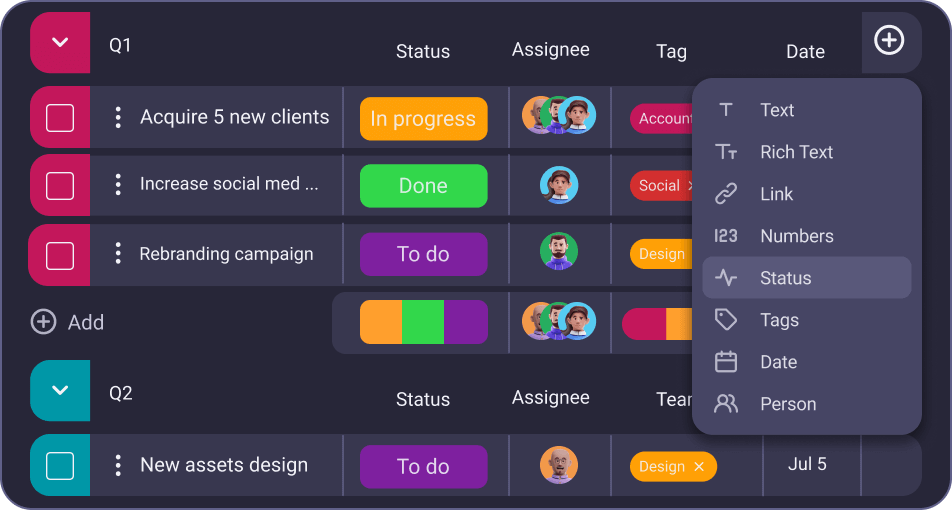Select Rich Text column type
The image size is (952, 510).
pos(796,152)
